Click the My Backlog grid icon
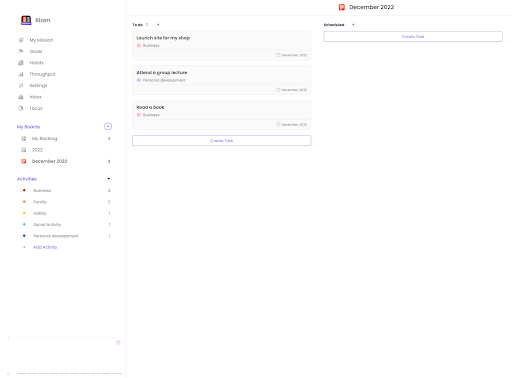This screenshot has width=512, height=378. [x=24, y=138]
